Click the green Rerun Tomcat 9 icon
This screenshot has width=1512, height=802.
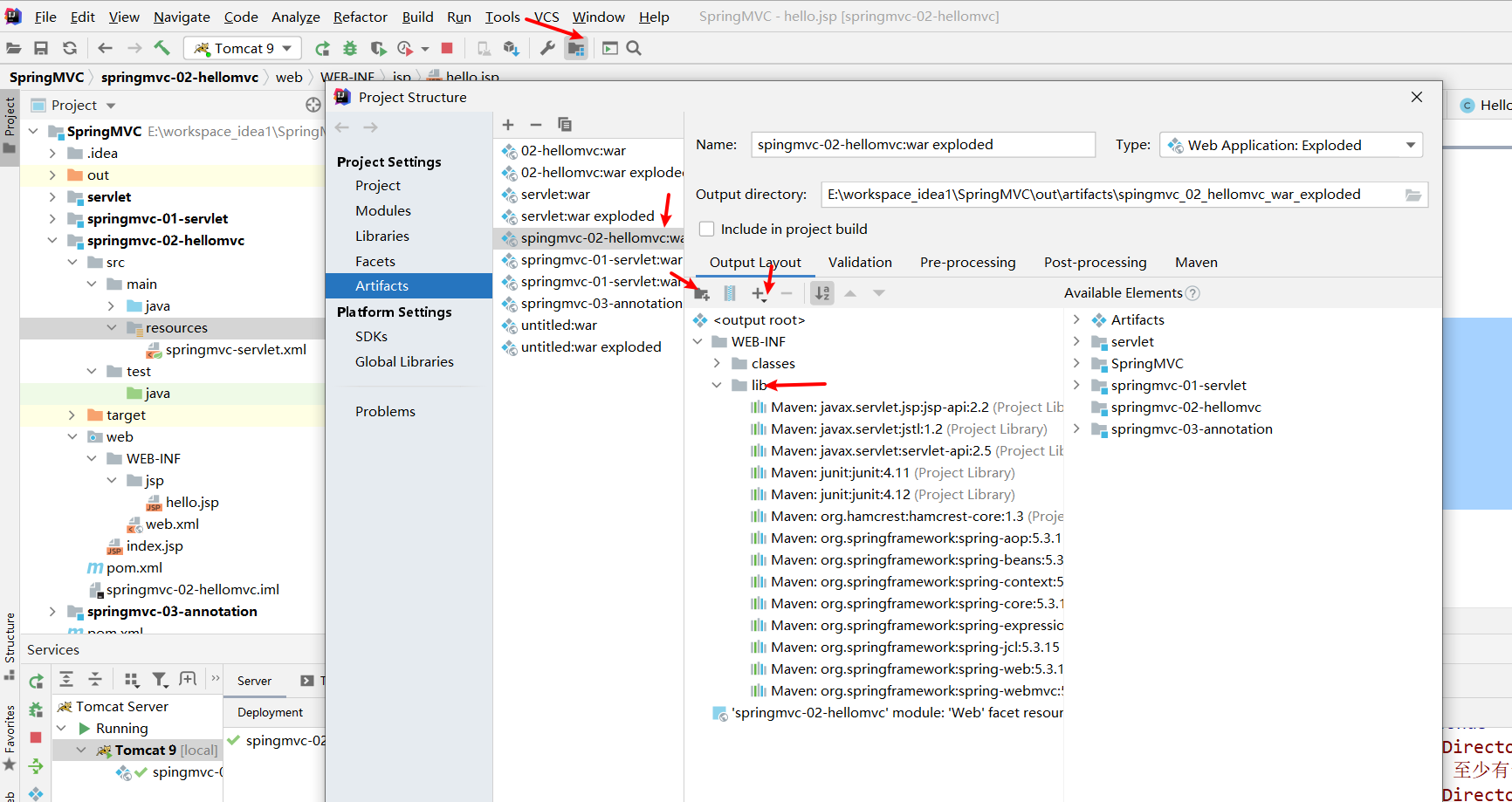[322, 48]
